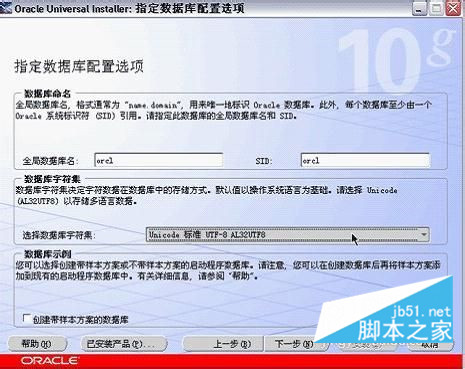
Task: Click the Oracle Universal Installer title bar icon
Action: (x=6, y=8)
